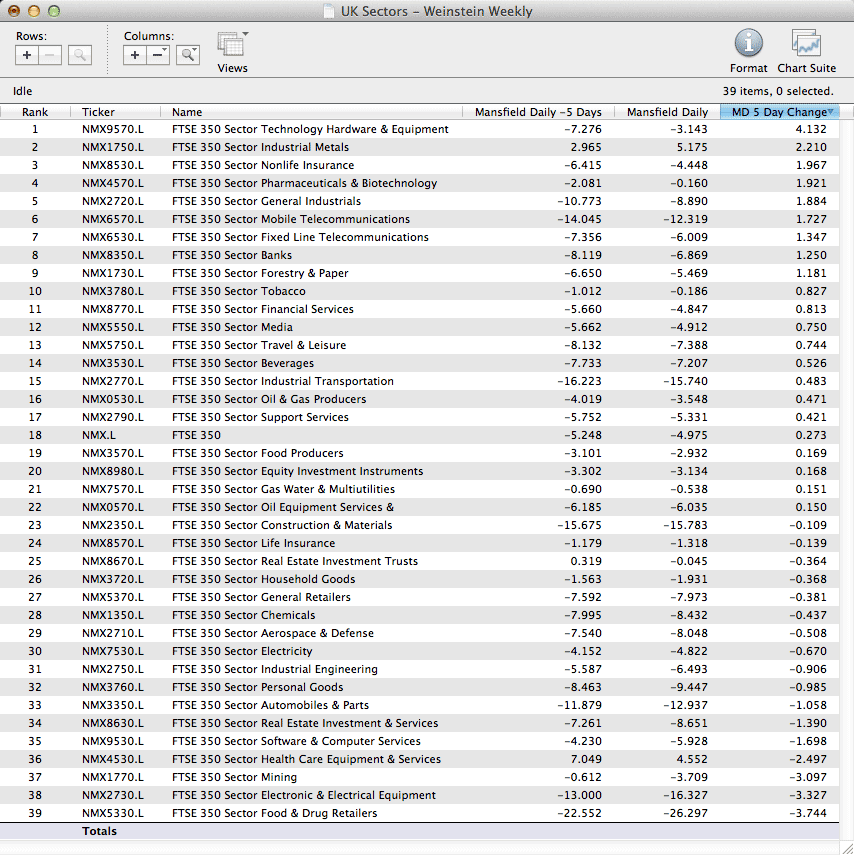The image size is (854, 855).
Task: Open the Columns search magnifier dropdown
Action: coord(188,55)
